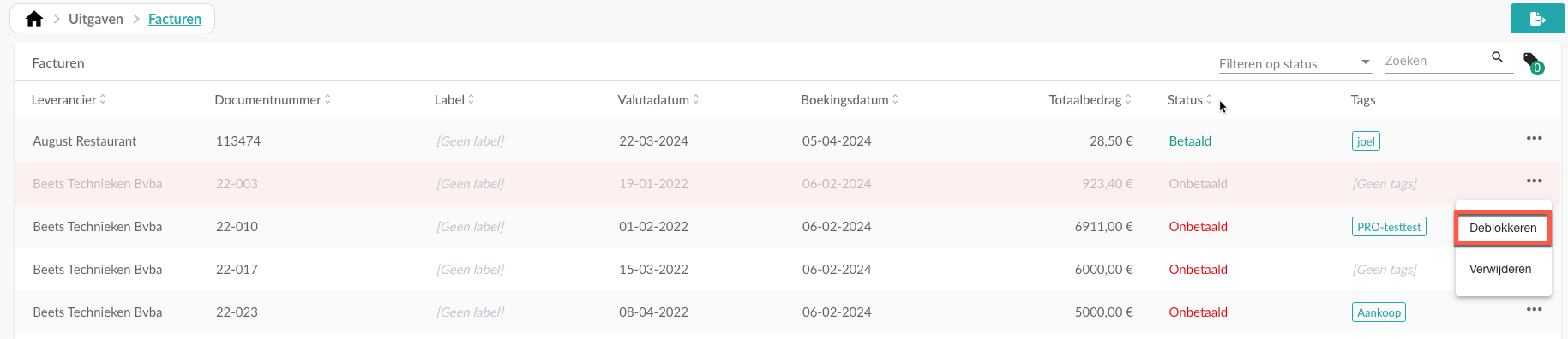Click the joel tag
This screenshot has height=339, width=1568.
1366,141
